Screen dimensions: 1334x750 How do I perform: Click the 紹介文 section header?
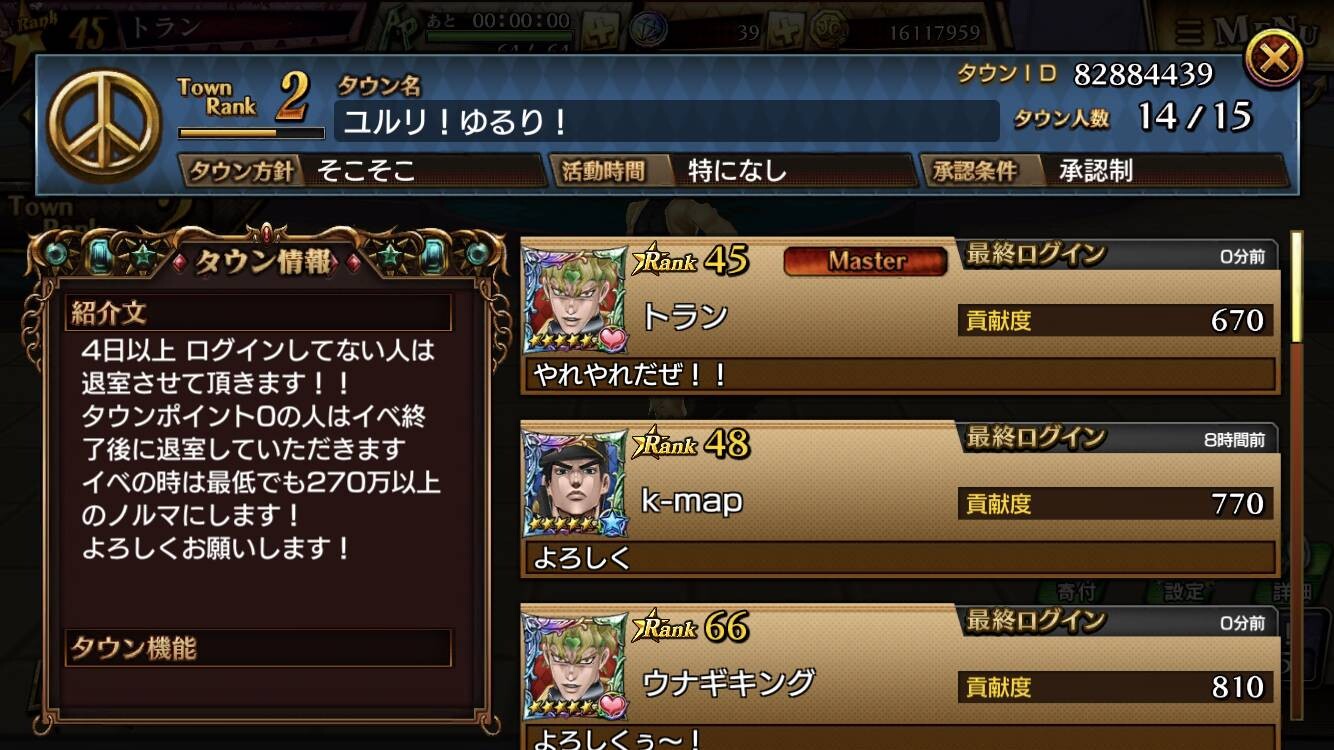(x=258, y=313)
